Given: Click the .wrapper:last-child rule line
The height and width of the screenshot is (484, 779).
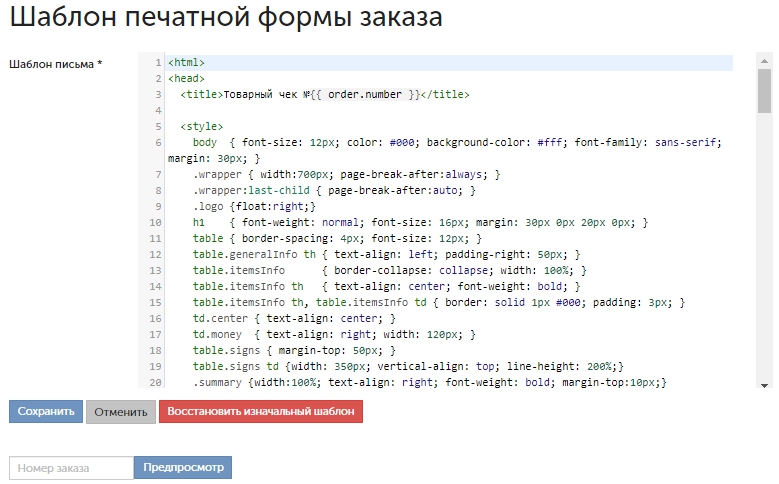Looking at the screenshot, I should (334, 190).
